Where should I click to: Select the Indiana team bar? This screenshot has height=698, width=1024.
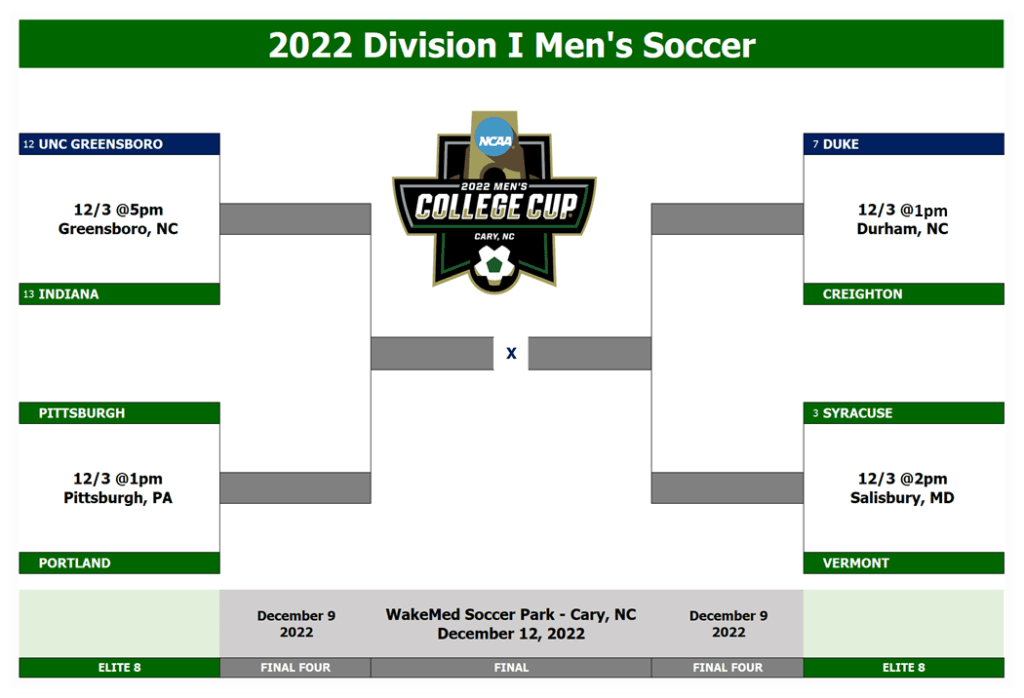pyautogui.click(x=120, y=294)
